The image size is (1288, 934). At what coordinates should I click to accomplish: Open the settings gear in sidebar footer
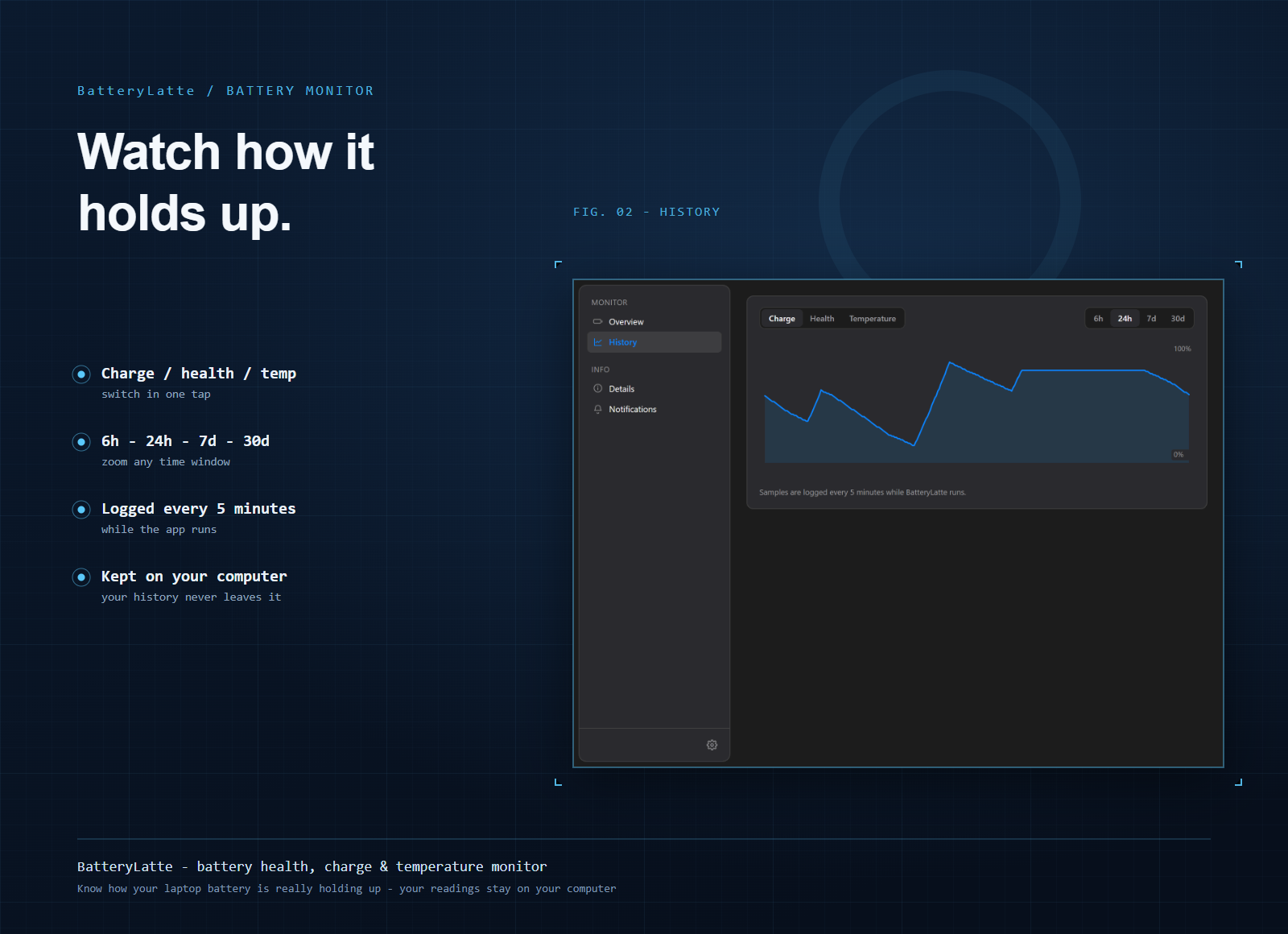(712, 745)
